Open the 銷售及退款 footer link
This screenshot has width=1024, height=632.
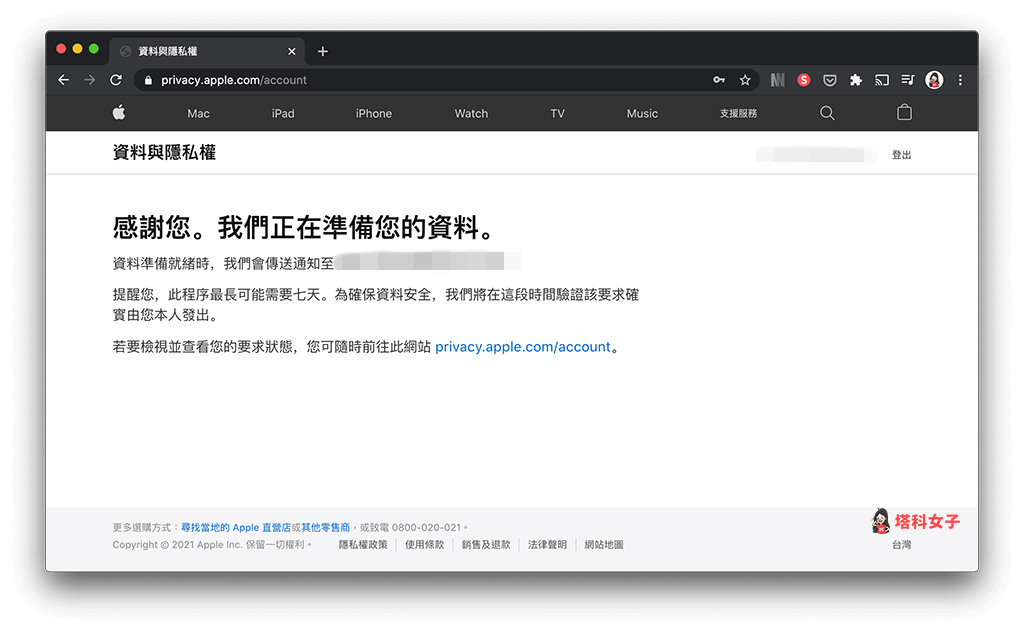(486, 545)
